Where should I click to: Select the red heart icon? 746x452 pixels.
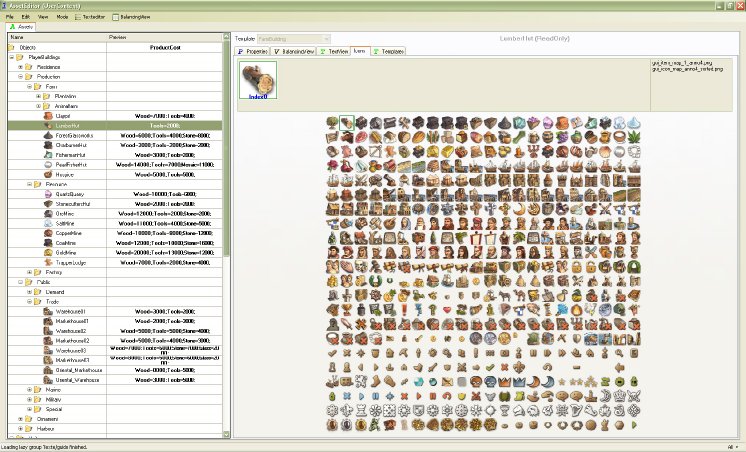pos(447,310)
